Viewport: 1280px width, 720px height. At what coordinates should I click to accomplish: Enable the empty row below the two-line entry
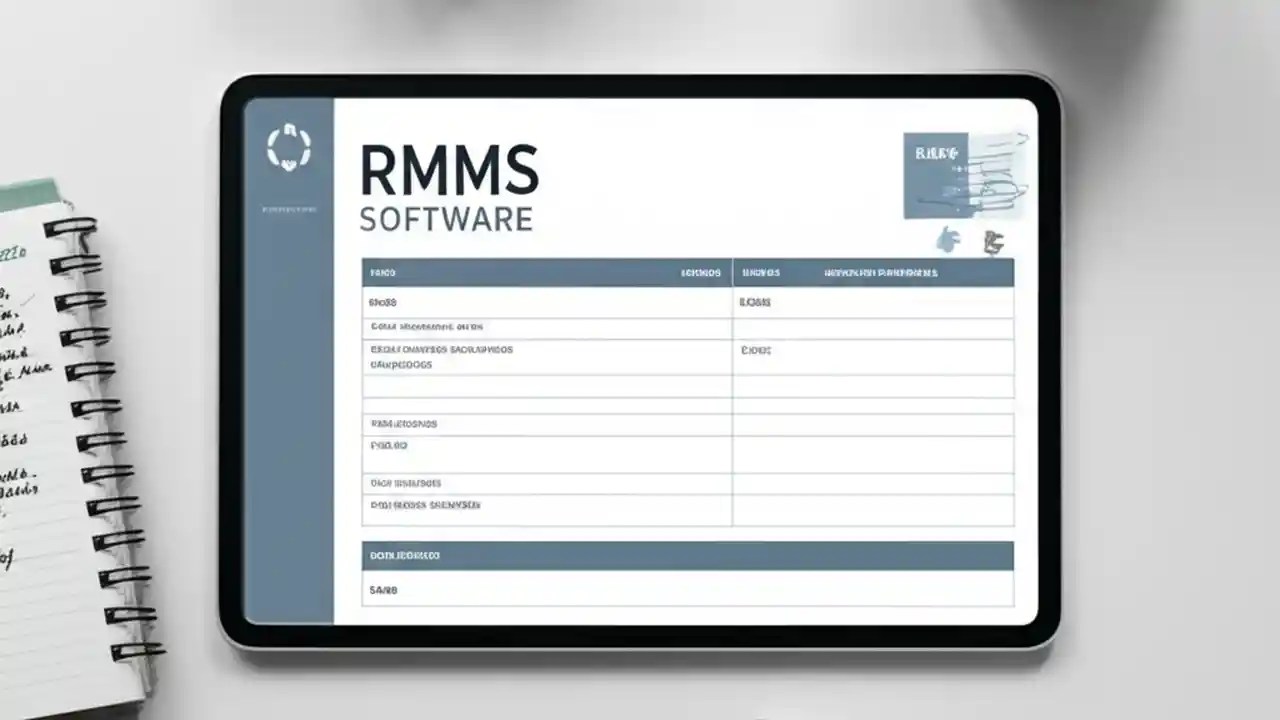point(546,388)
